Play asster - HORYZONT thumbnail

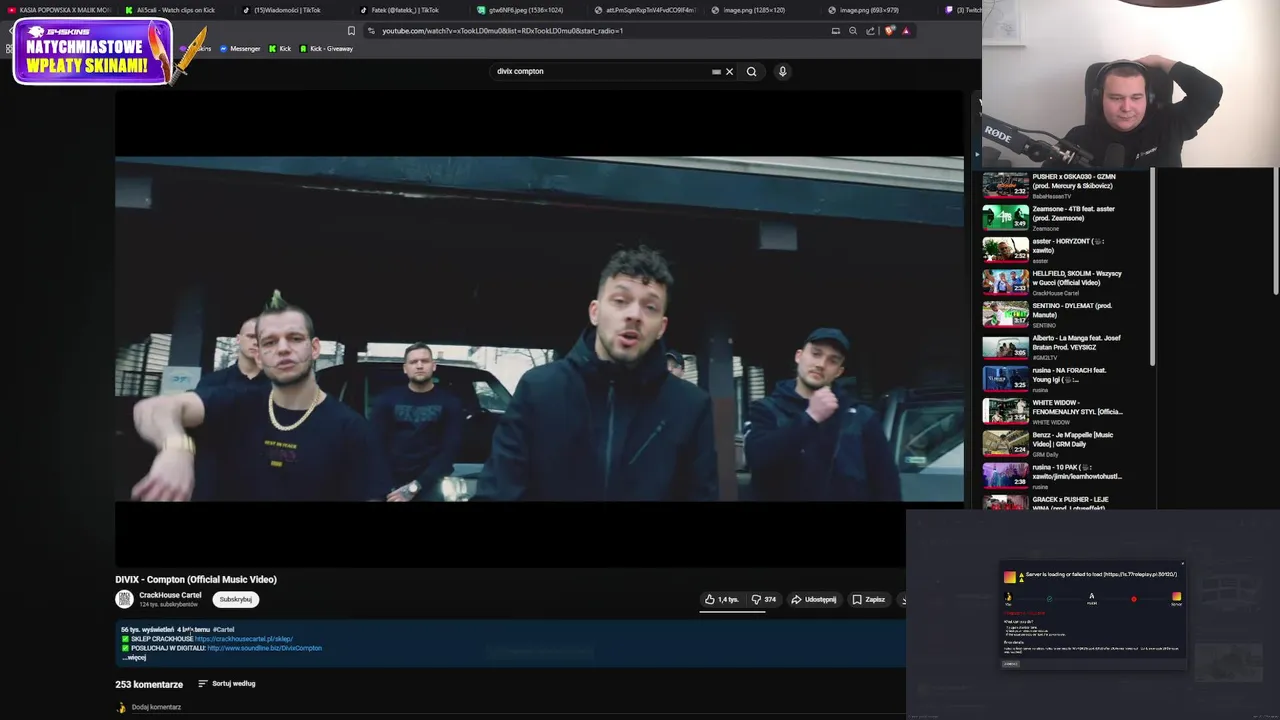[x=1005, y=249]
